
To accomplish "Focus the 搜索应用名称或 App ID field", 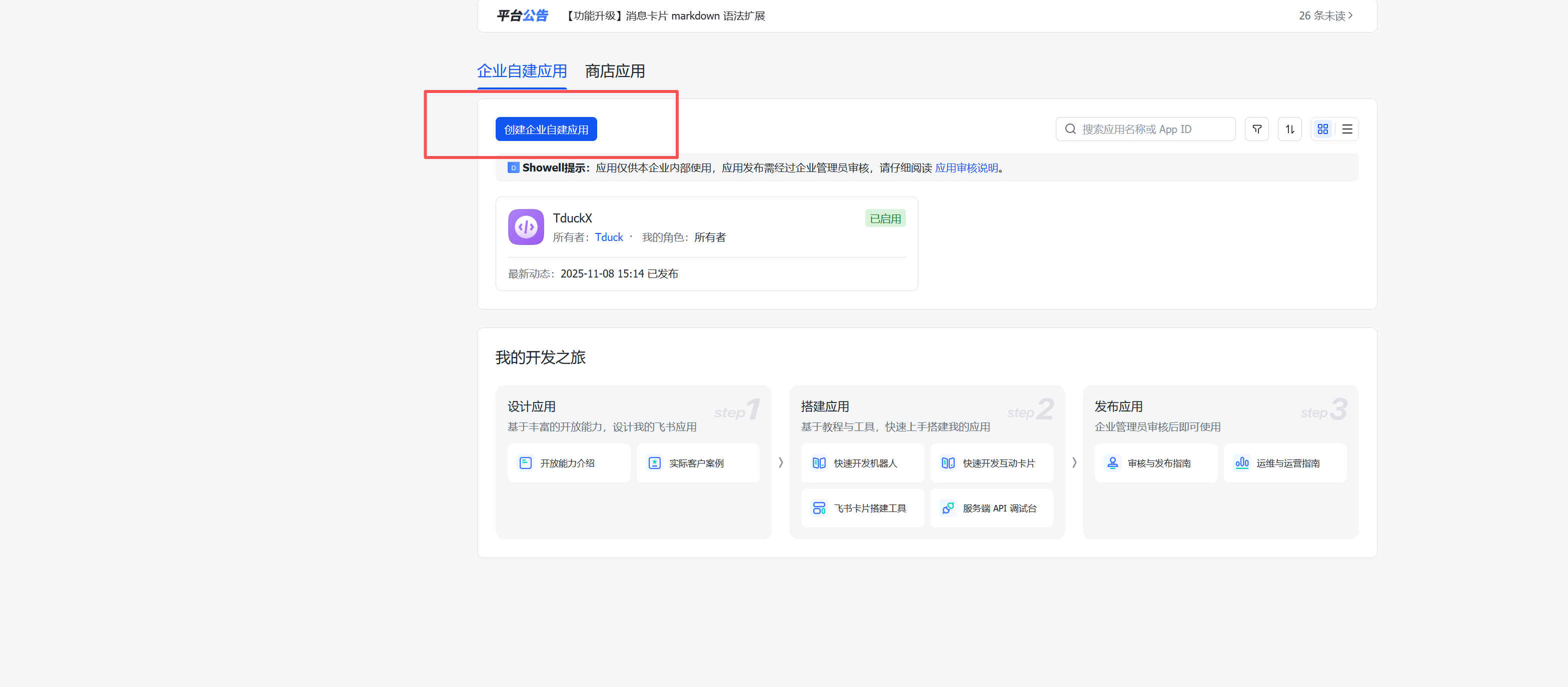I will [1145, 129].
